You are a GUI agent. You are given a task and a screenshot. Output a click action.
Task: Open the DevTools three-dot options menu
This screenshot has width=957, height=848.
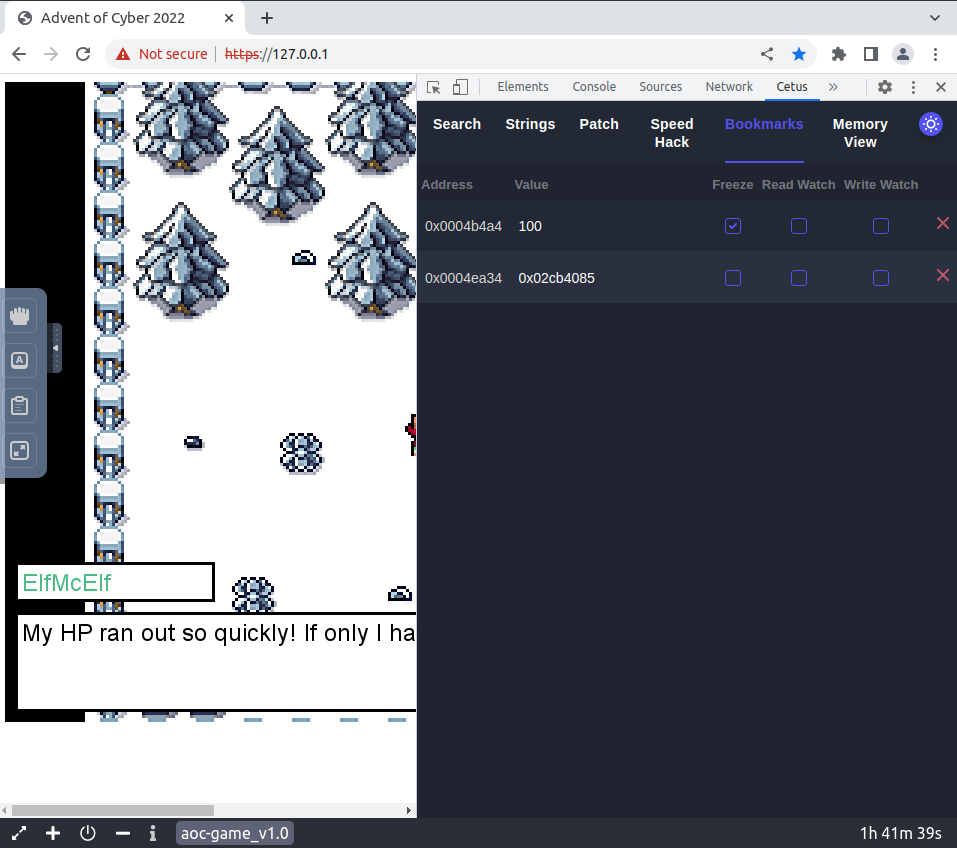[x=913, y=87]
